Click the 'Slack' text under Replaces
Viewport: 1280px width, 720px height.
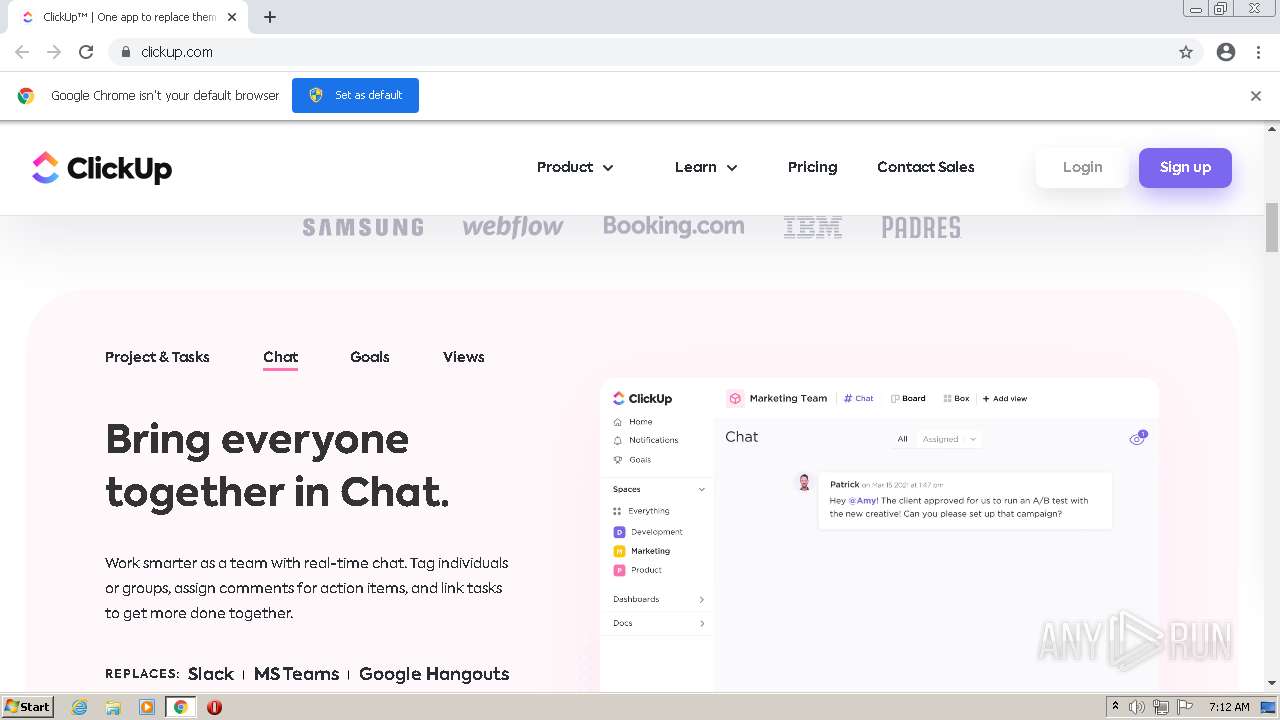pos(211,674)
